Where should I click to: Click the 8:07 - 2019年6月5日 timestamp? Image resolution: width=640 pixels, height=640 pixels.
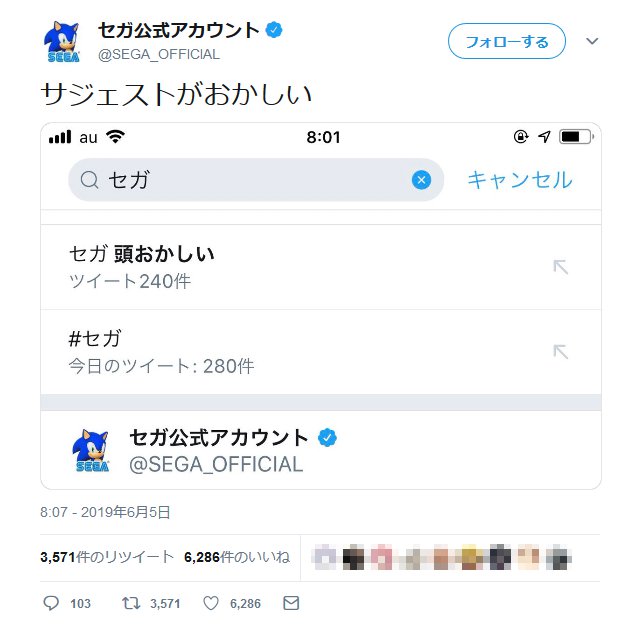(x=105, y=513)
